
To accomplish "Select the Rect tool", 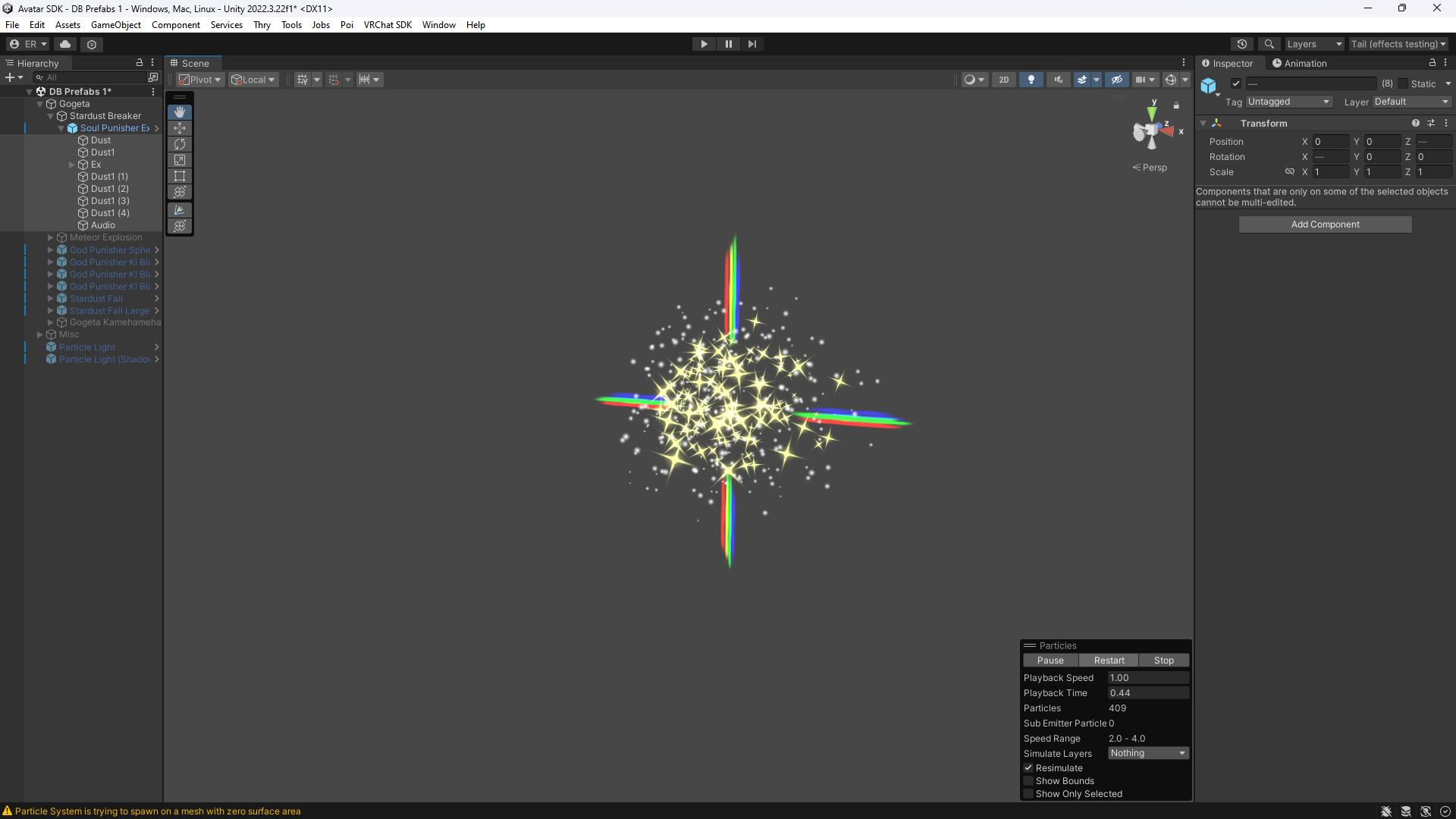I will [x=180, y=176].
